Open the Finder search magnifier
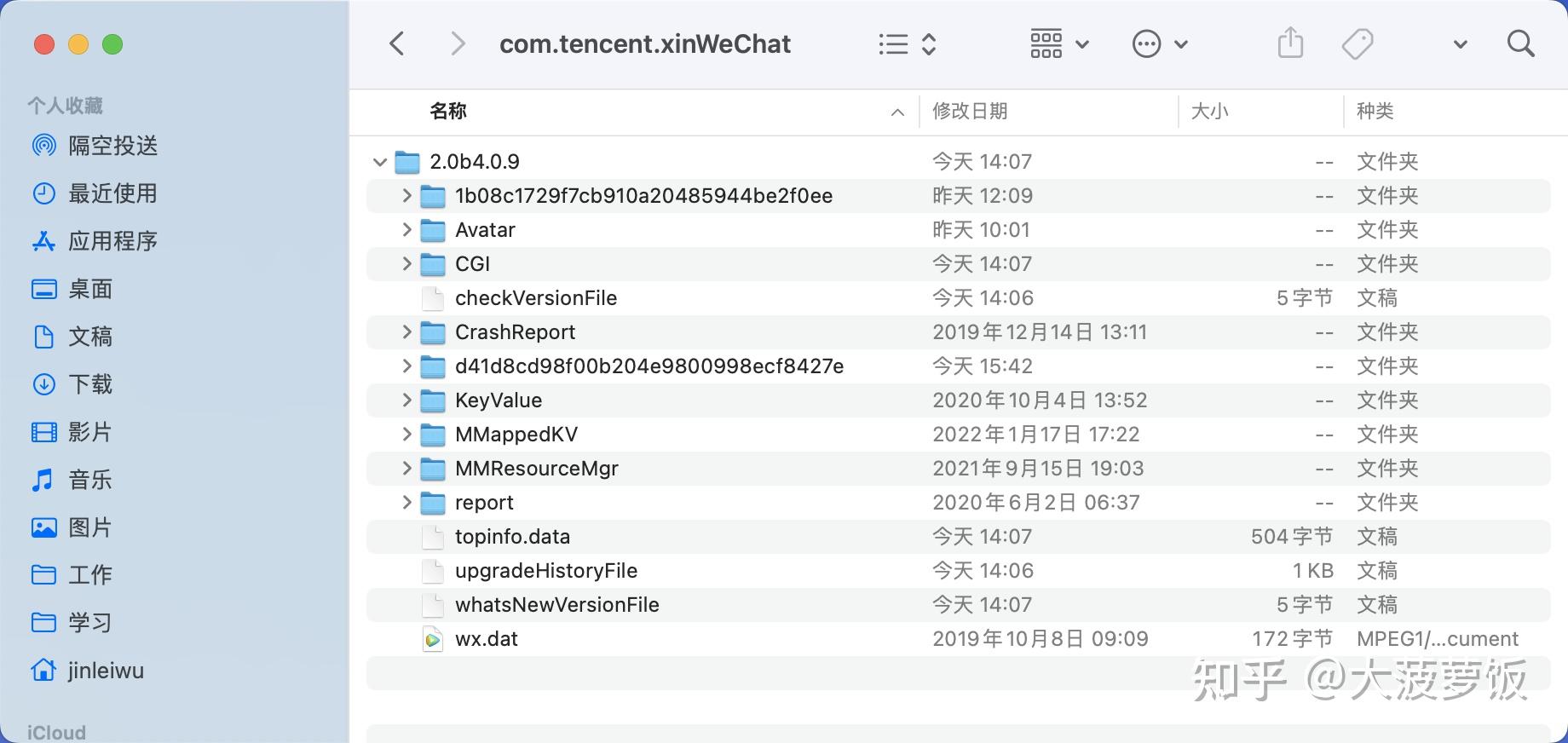 pos(1520,43)
